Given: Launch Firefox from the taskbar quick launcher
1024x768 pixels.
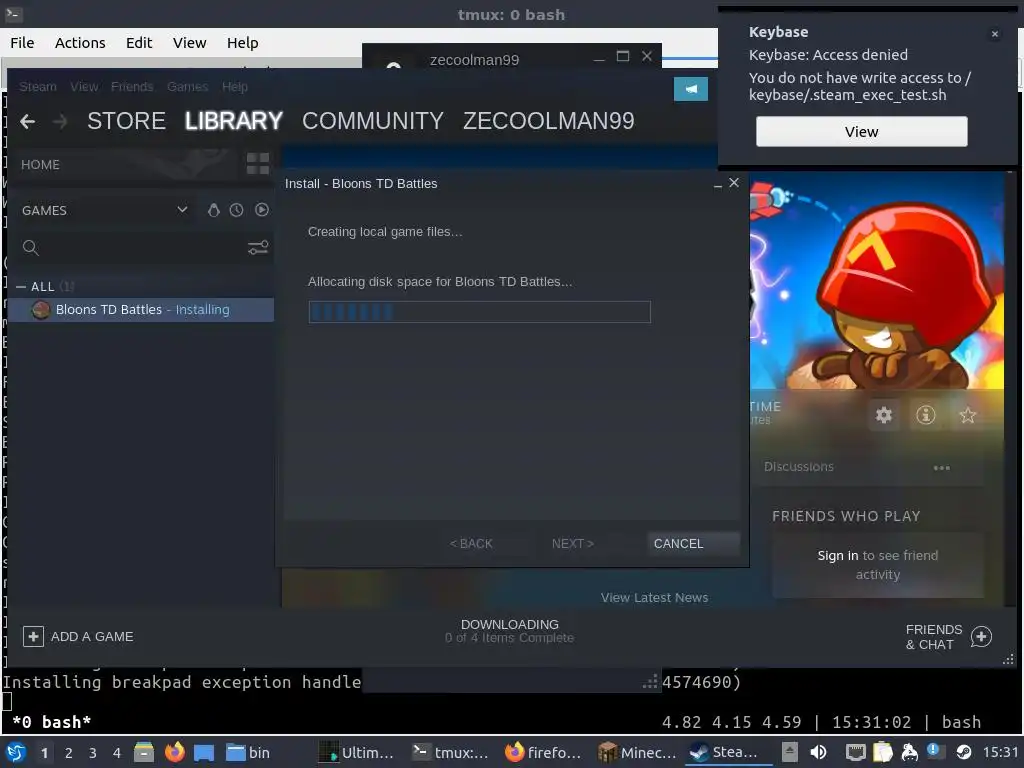Looking at the screenshot, I should [x=174, y=752].
